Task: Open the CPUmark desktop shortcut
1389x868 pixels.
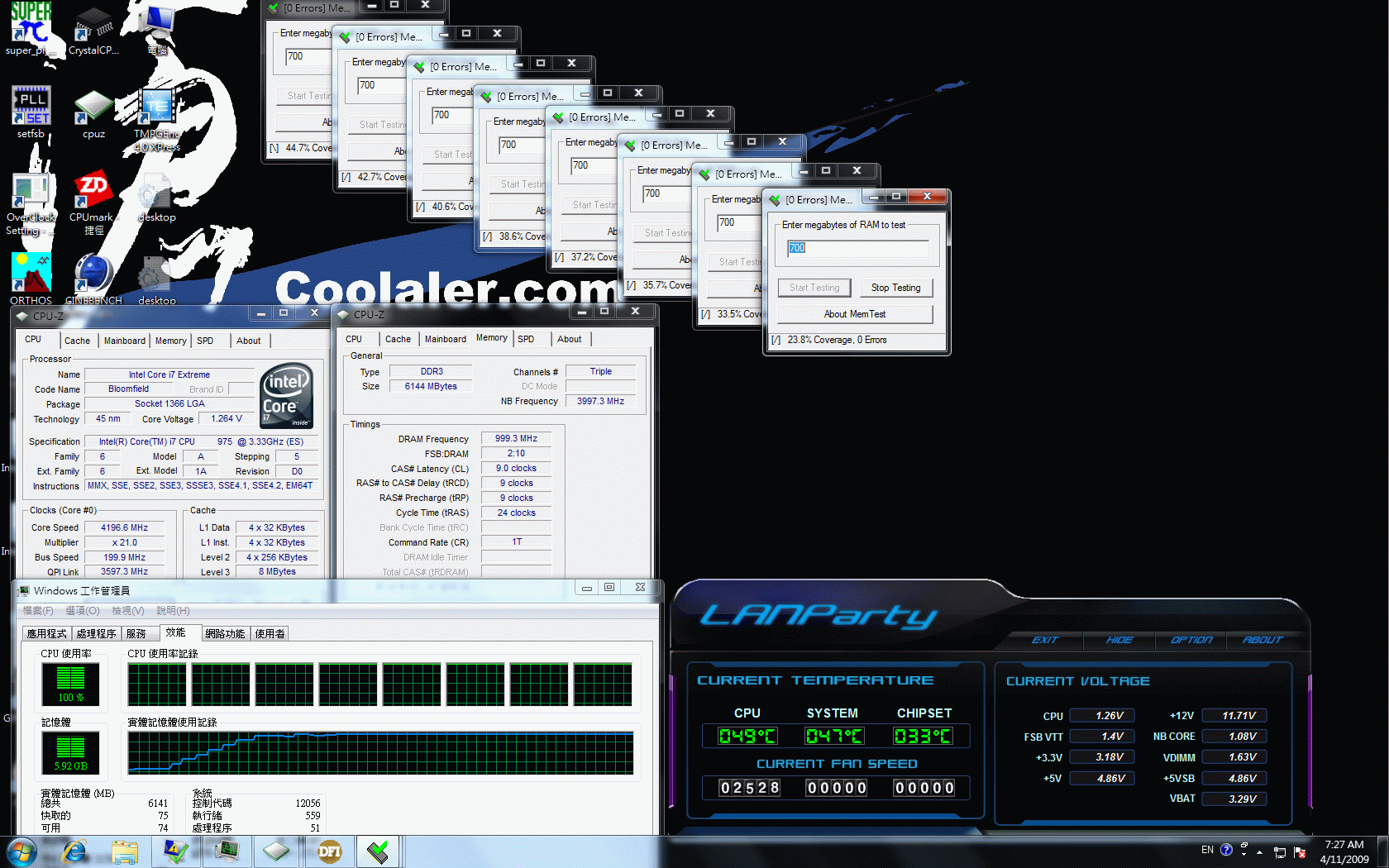Action: pyautogui.click(x=93, y=203)
